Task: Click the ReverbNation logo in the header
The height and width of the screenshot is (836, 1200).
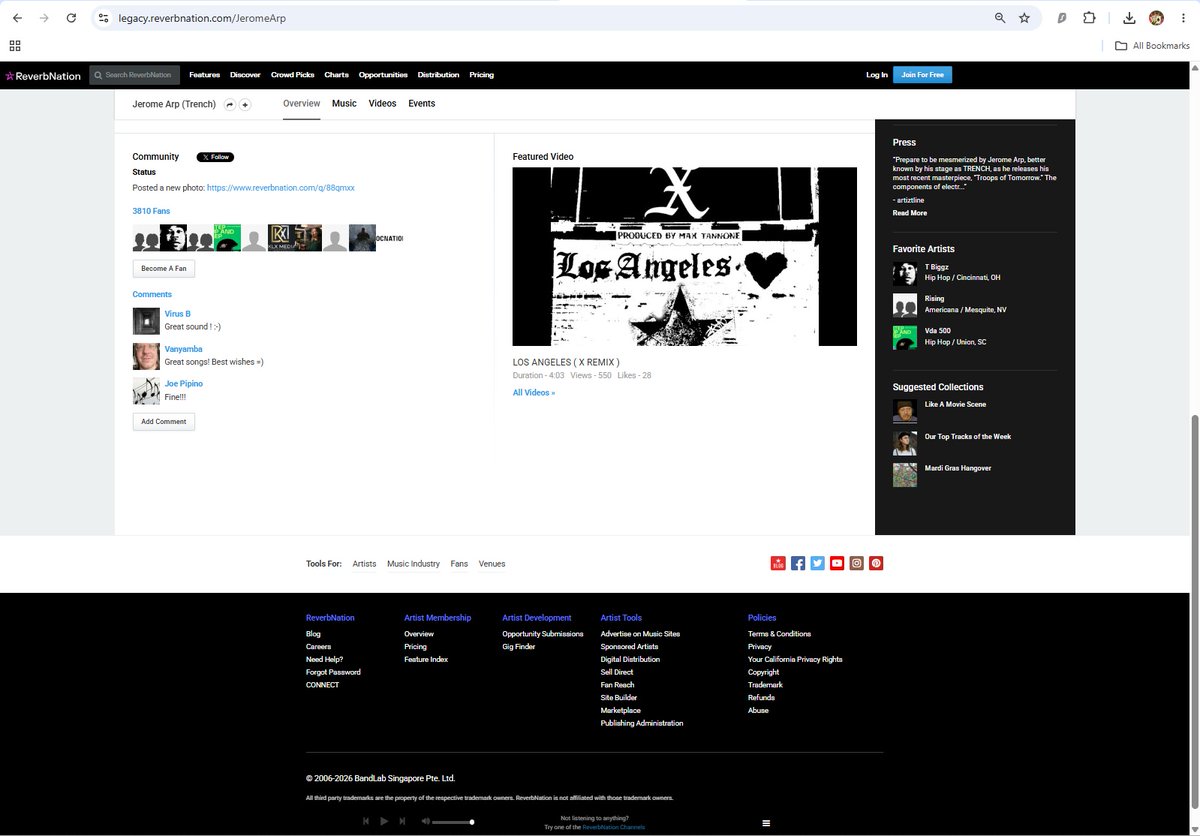Action: (43, 75)
